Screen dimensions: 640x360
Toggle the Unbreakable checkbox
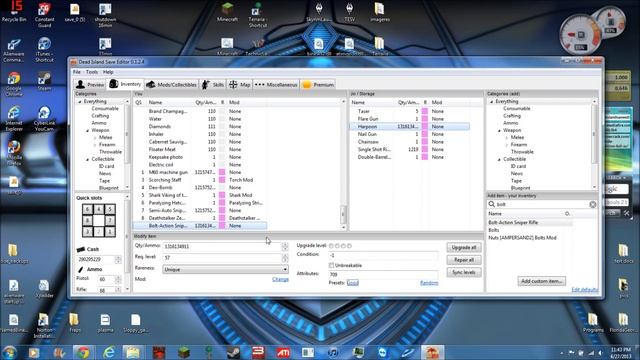tap(331, 265)
